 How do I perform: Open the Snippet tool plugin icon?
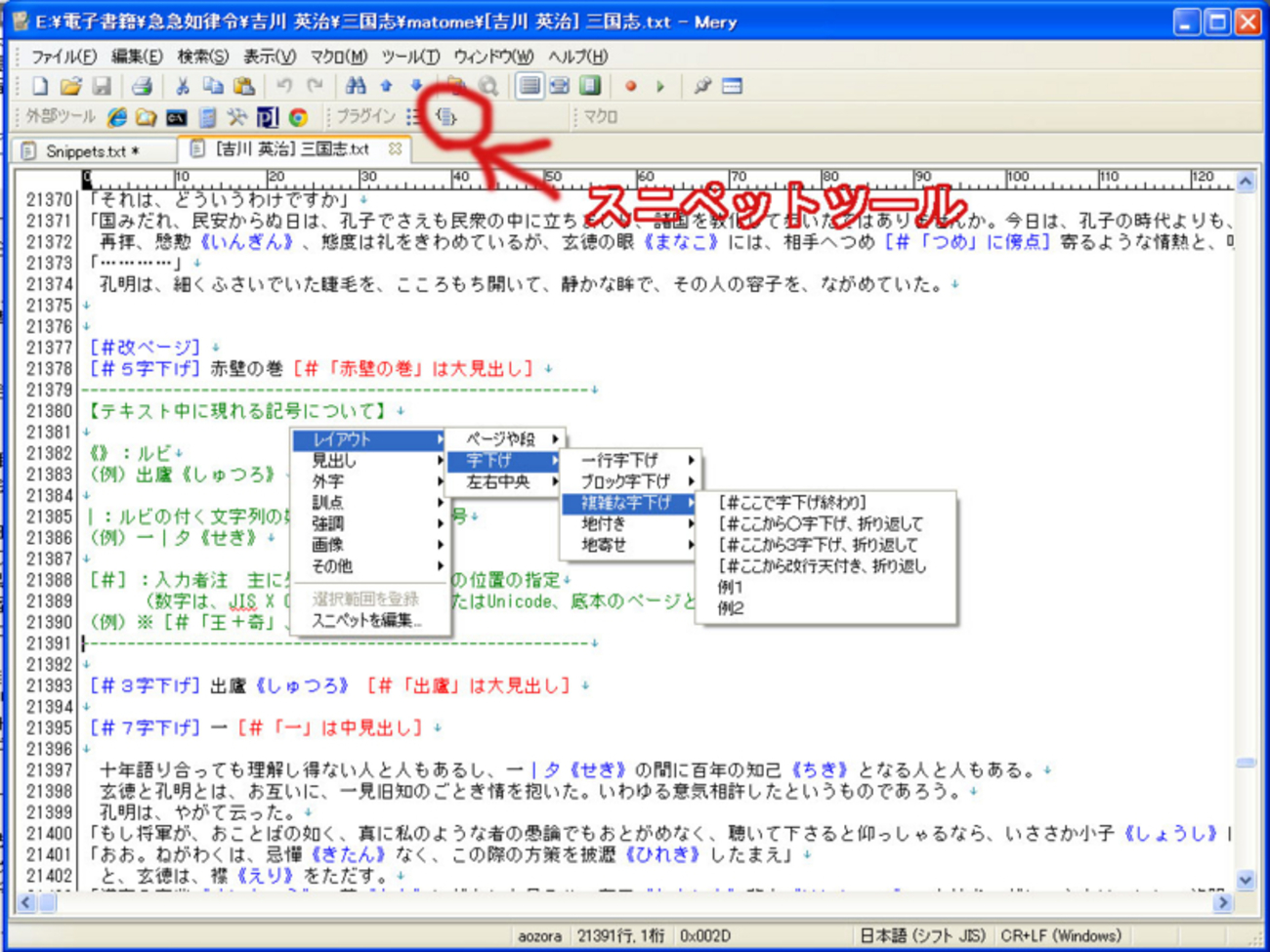coord(446,117)
